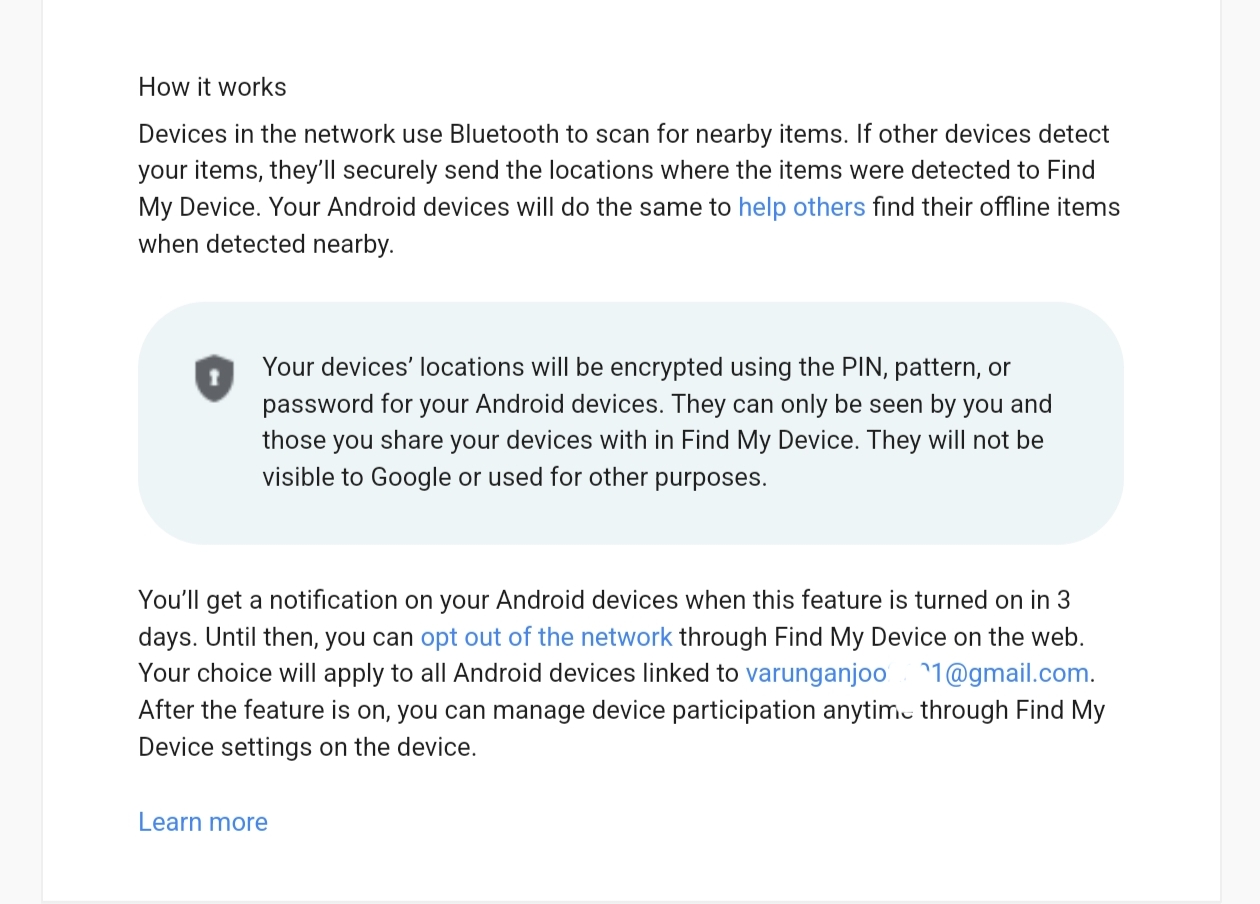Open the "help others" link
The width and height of the screenshot is (1260, 904).
coord(801,207)
